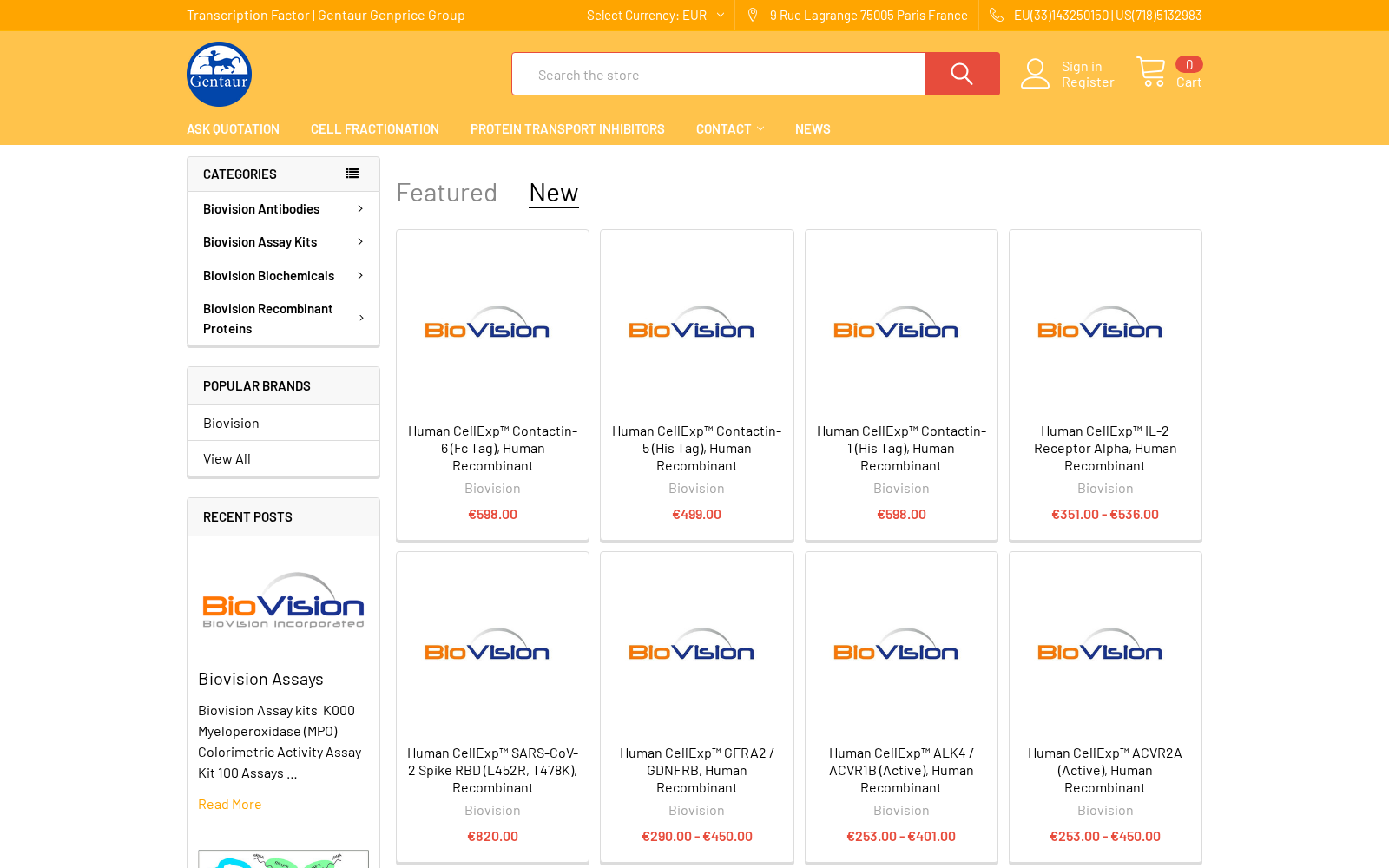Click the red search magnifier button
The width and height of the screenshot is (1389, 868).
point(962,74)
